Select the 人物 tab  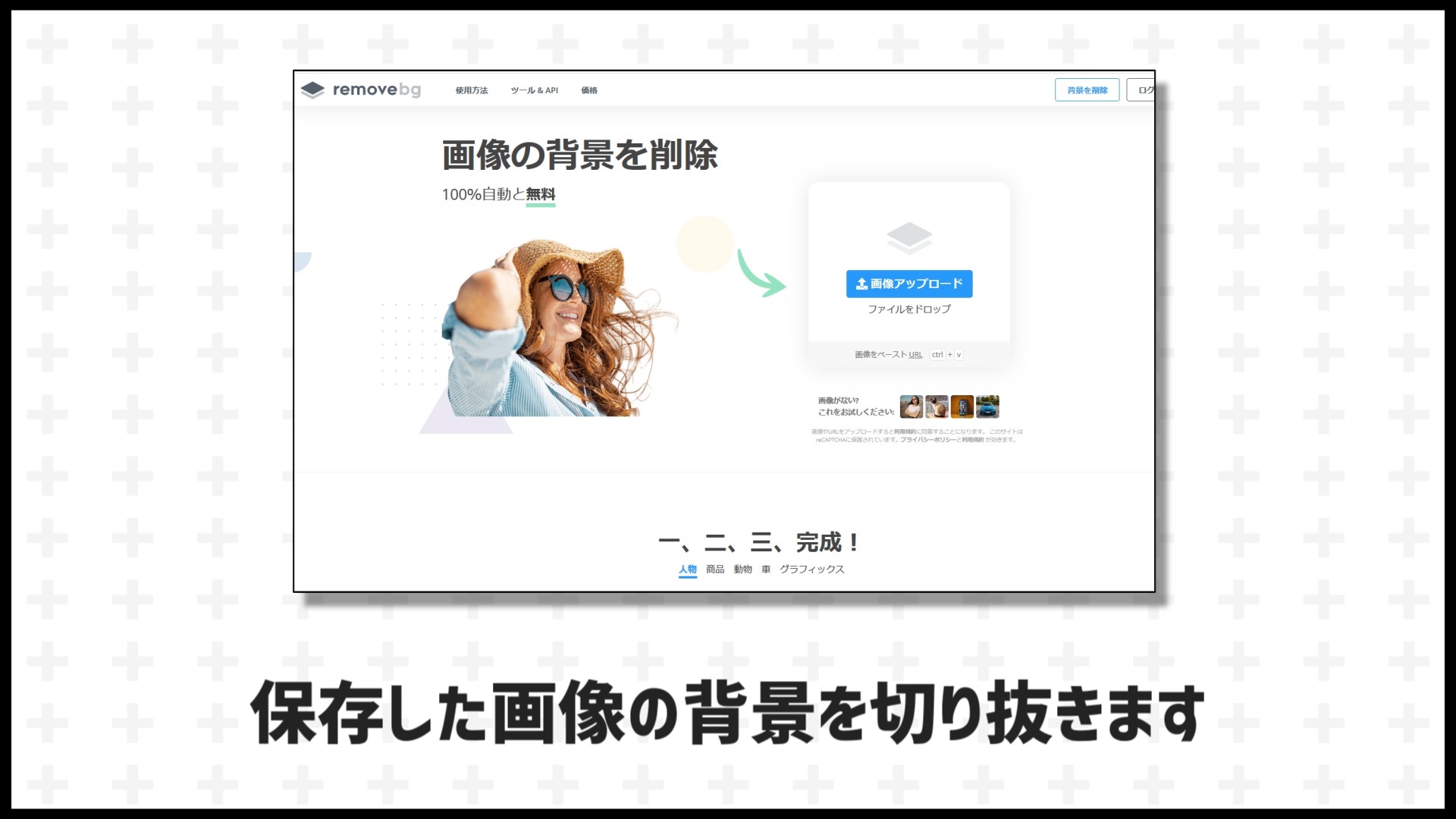(686, 569)
